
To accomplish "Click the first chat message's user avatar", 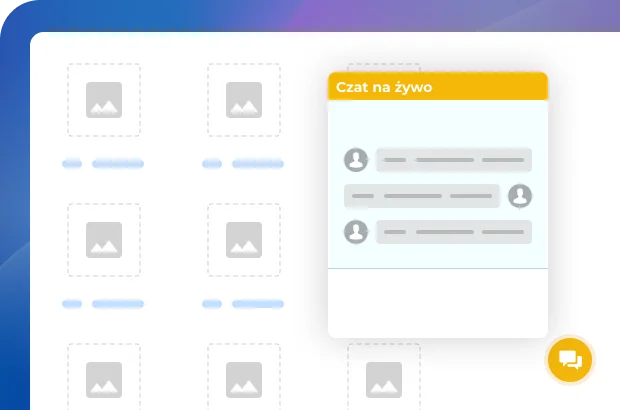I will [355, 160].
